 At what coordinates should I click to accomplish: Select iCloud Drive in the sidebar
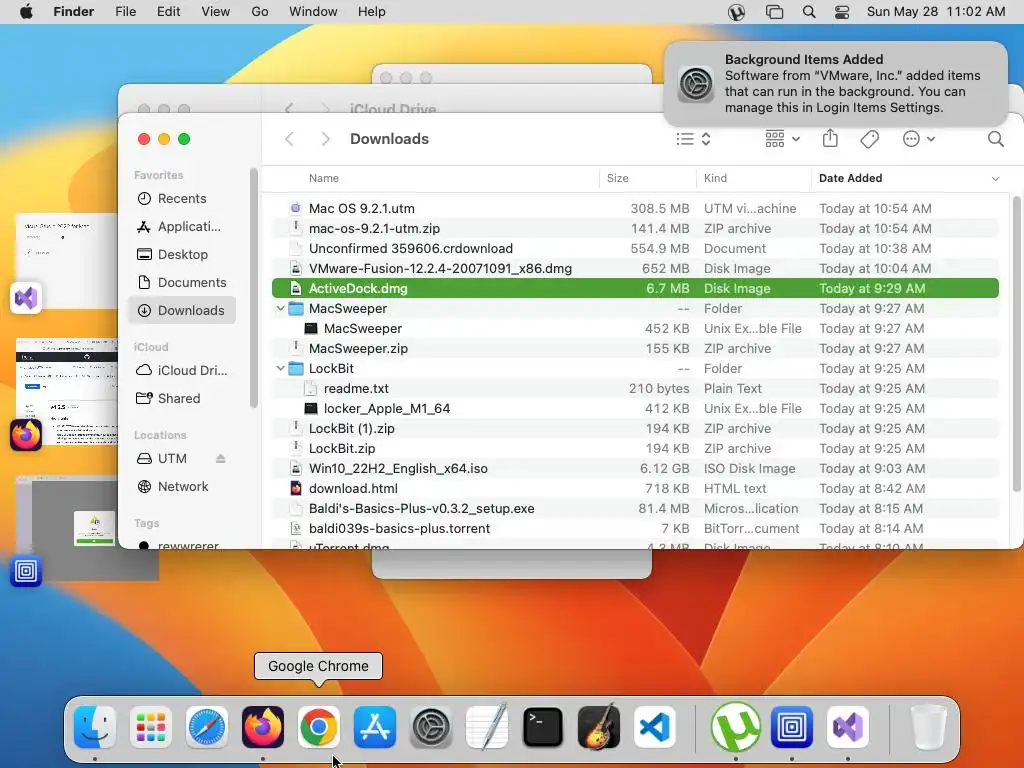click(182, 370)
